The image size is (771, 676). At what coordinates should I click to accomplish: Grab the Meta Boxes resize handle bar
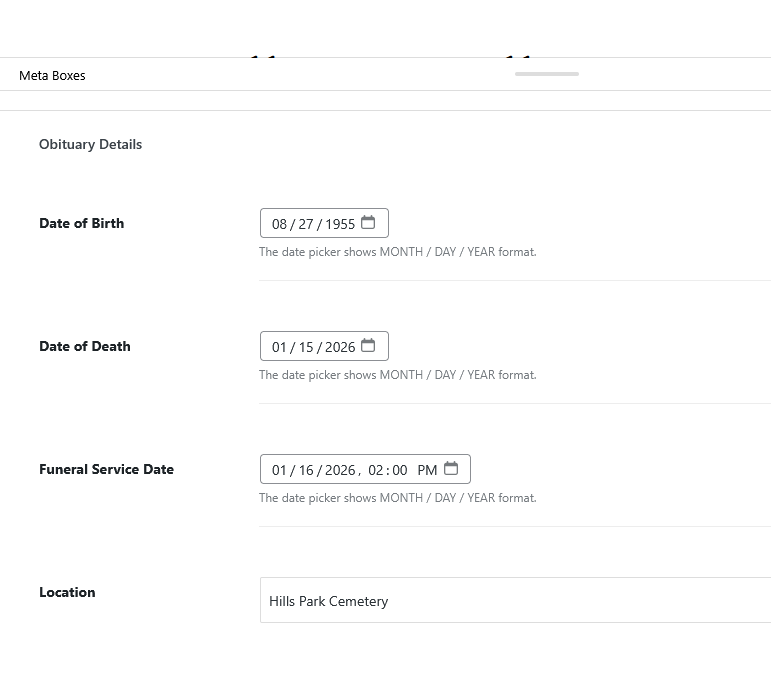click(546, 73)
